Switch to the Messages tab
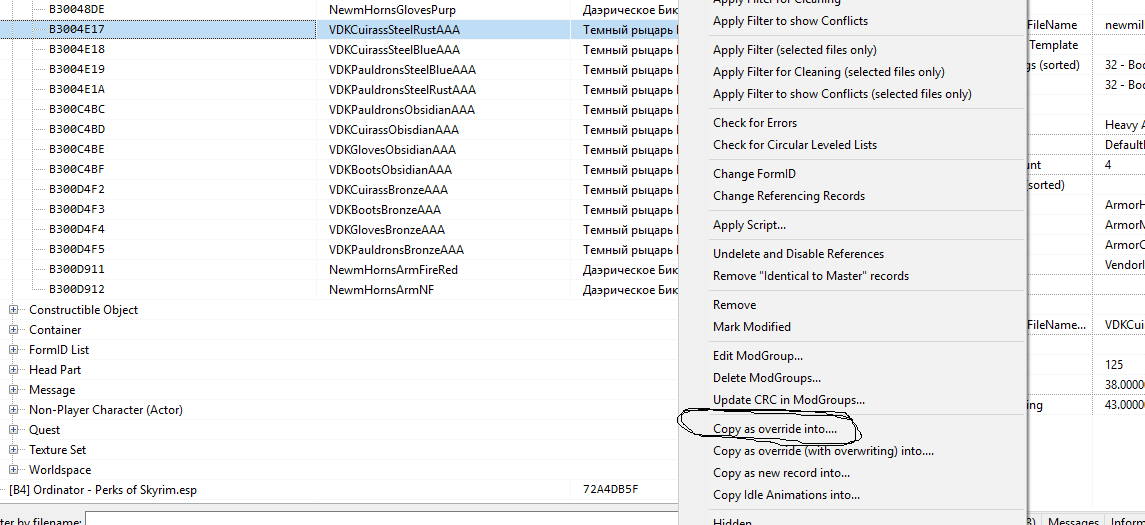The image size is (1145, 525). point(1073,521)
